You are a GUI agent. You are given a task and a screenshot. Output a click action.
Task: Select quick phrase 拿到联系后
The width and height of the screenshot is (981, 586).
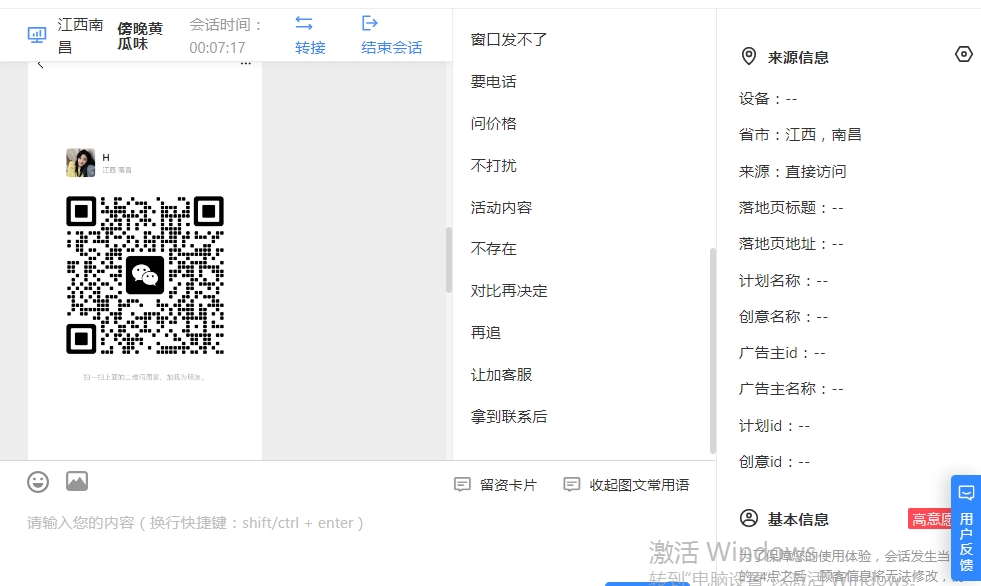(x=509, y=417)
